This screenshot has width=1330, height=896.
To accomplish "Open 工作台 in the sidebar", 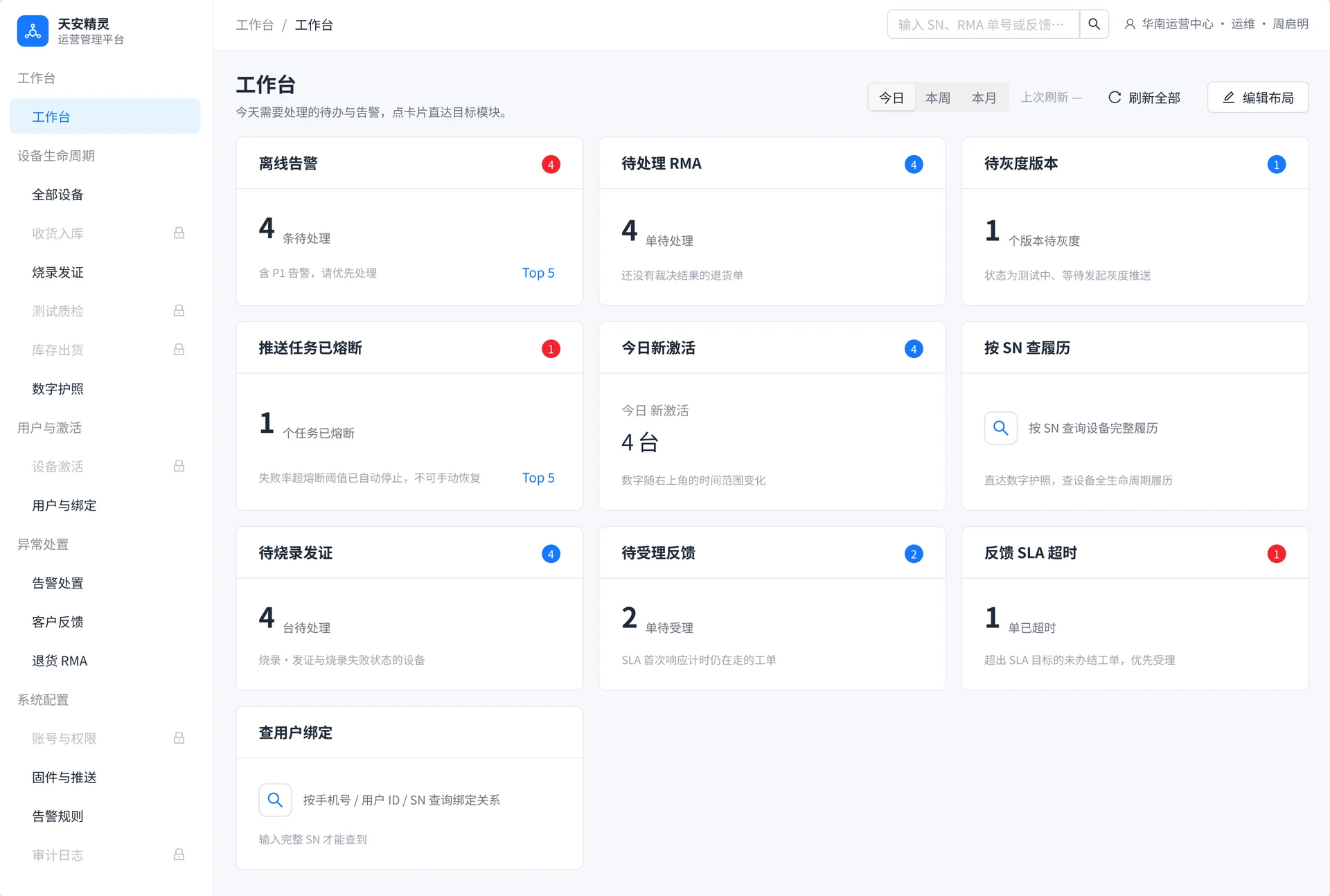I will pyautogui.click(x=105, y=116).
